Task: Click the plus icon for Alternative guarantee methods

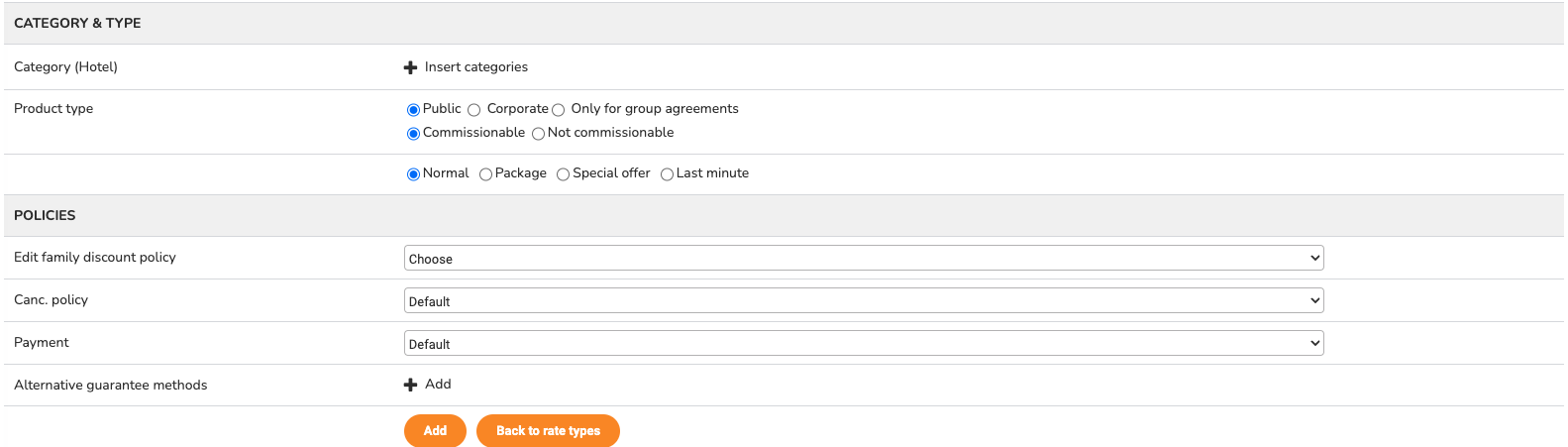Action: [410, 385]
